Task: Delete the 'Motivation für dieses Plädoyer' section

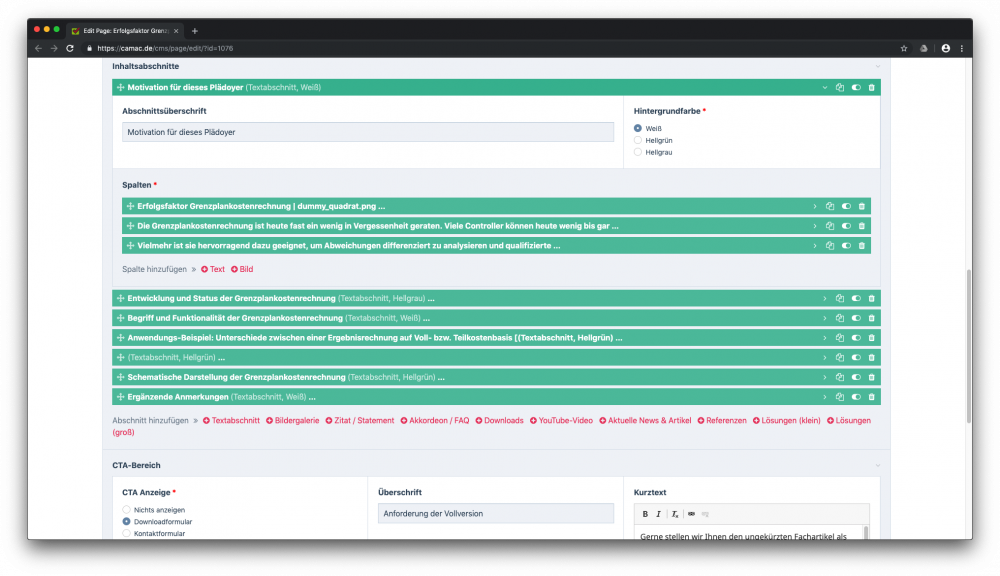Action: pos(871,88)
